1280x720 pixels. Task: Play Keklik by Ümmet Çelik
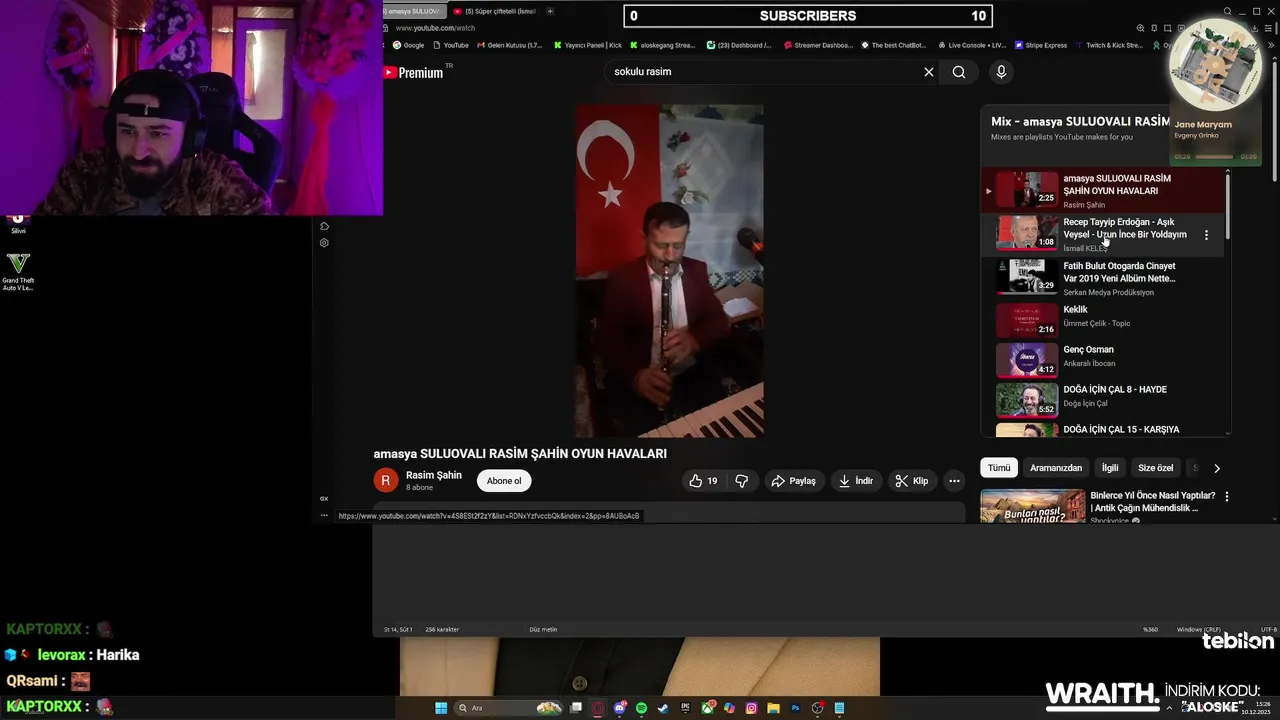1105,320
